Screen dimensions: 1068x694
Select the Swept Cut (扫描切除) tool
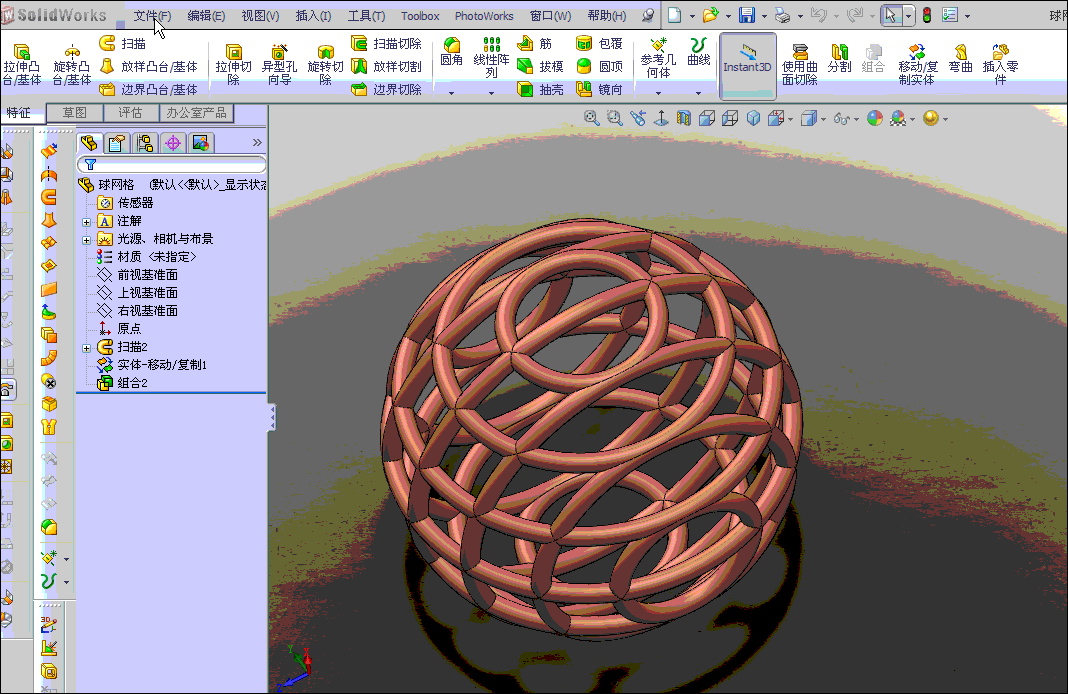pos(386,44)
